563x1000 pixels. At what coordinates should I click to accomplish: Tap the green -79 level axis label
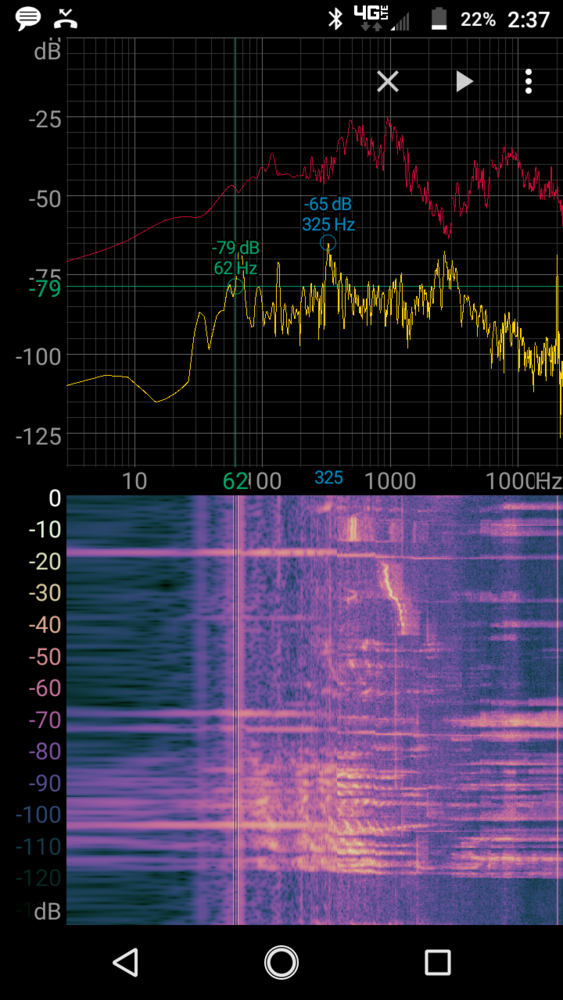pos(45,289)
